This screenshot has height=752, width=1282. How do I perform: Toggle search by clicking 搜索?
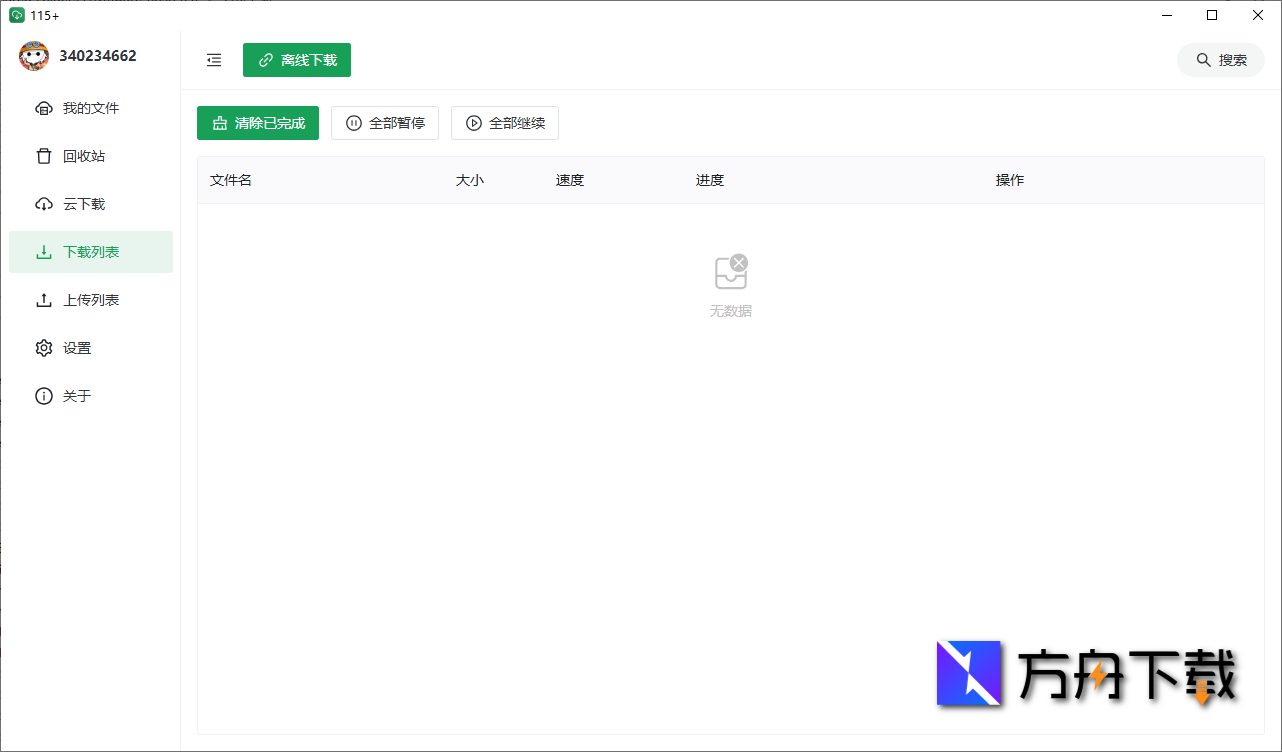click(1220, 59)
